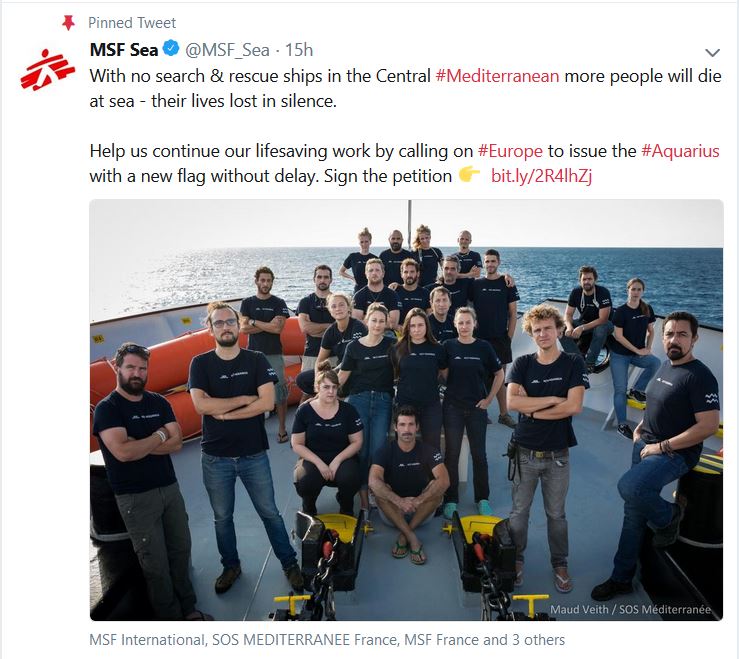This screenshot has height=659, width=739.
Task: Open the MSF Sea profile avatar logo
Action: [x=48, y=70]
